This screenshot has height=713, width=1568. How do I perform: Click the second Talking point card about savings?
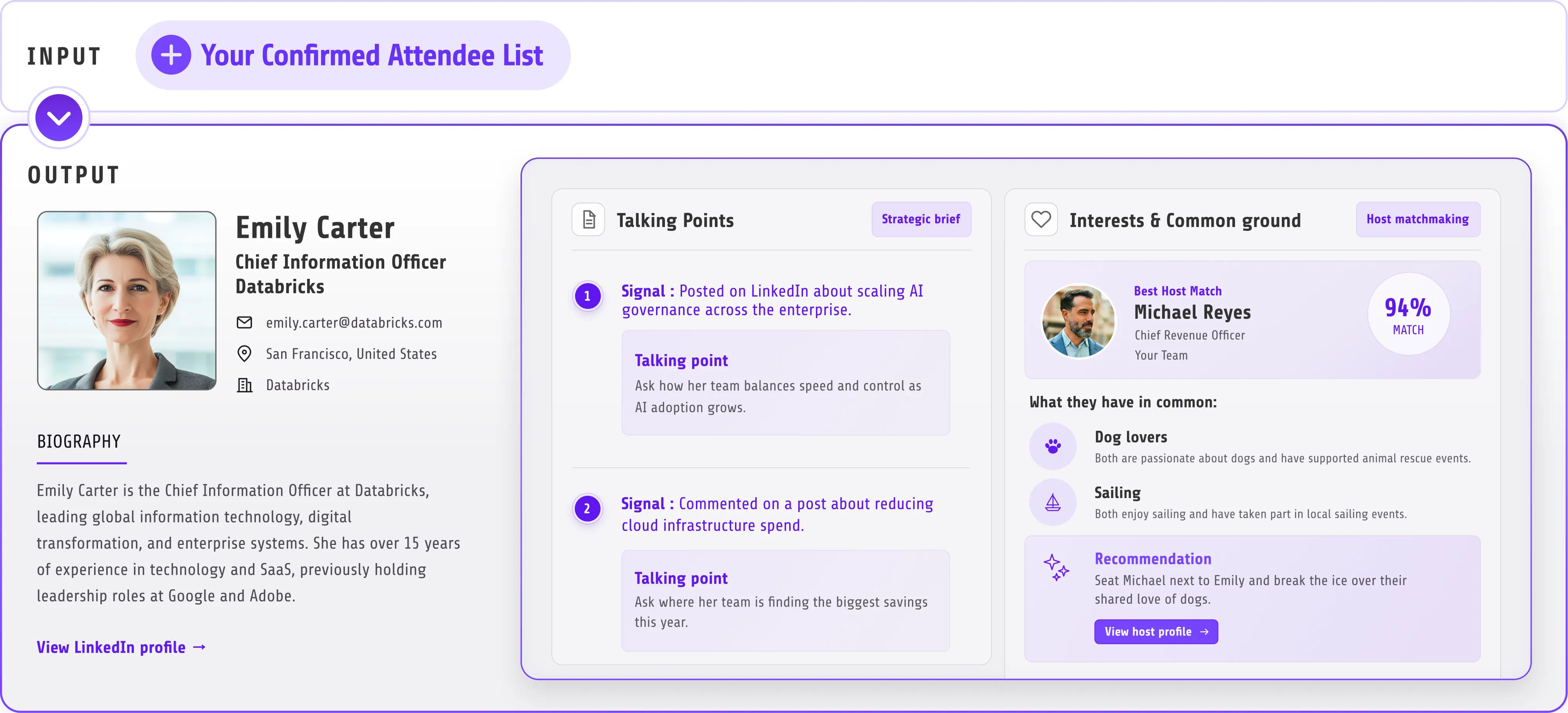[785, 600]
